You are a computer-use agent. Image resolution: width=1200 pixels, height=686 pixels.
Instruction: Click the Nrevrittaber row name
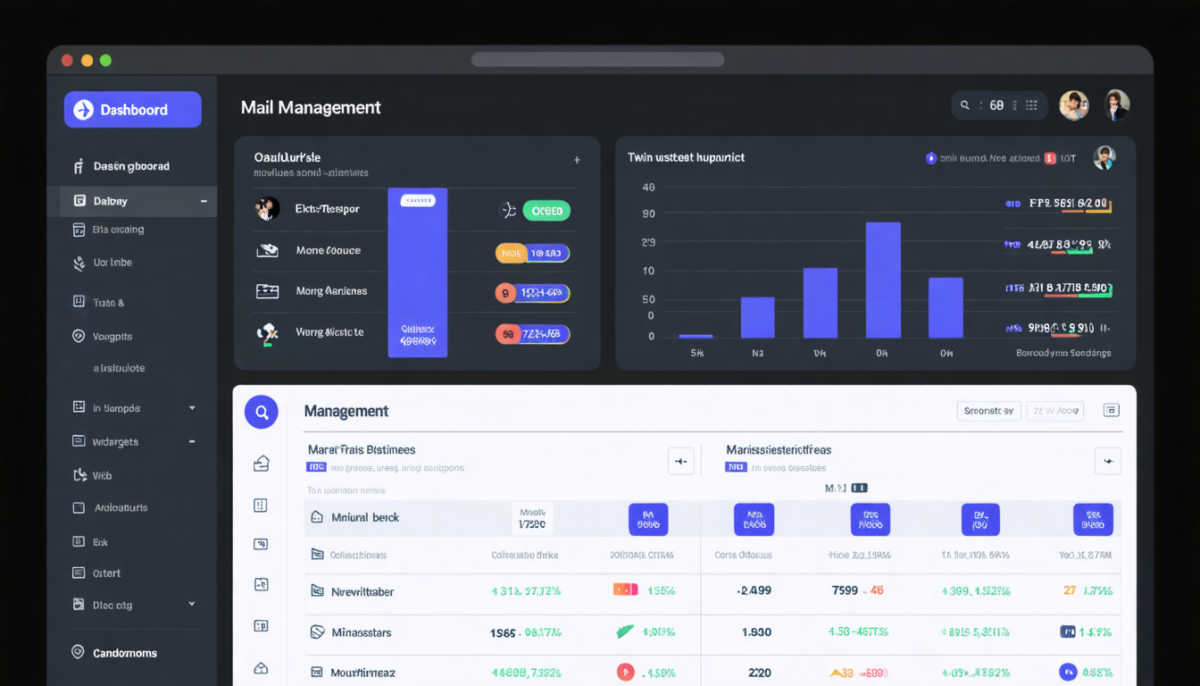pyautogui.click(x=362, y=591)
